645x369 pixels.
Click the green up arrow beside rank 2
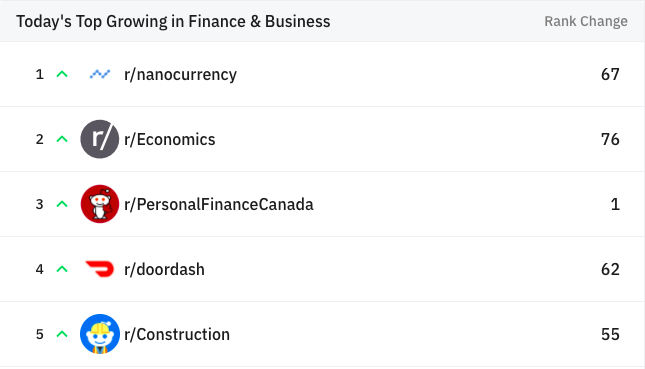point(62,139)
